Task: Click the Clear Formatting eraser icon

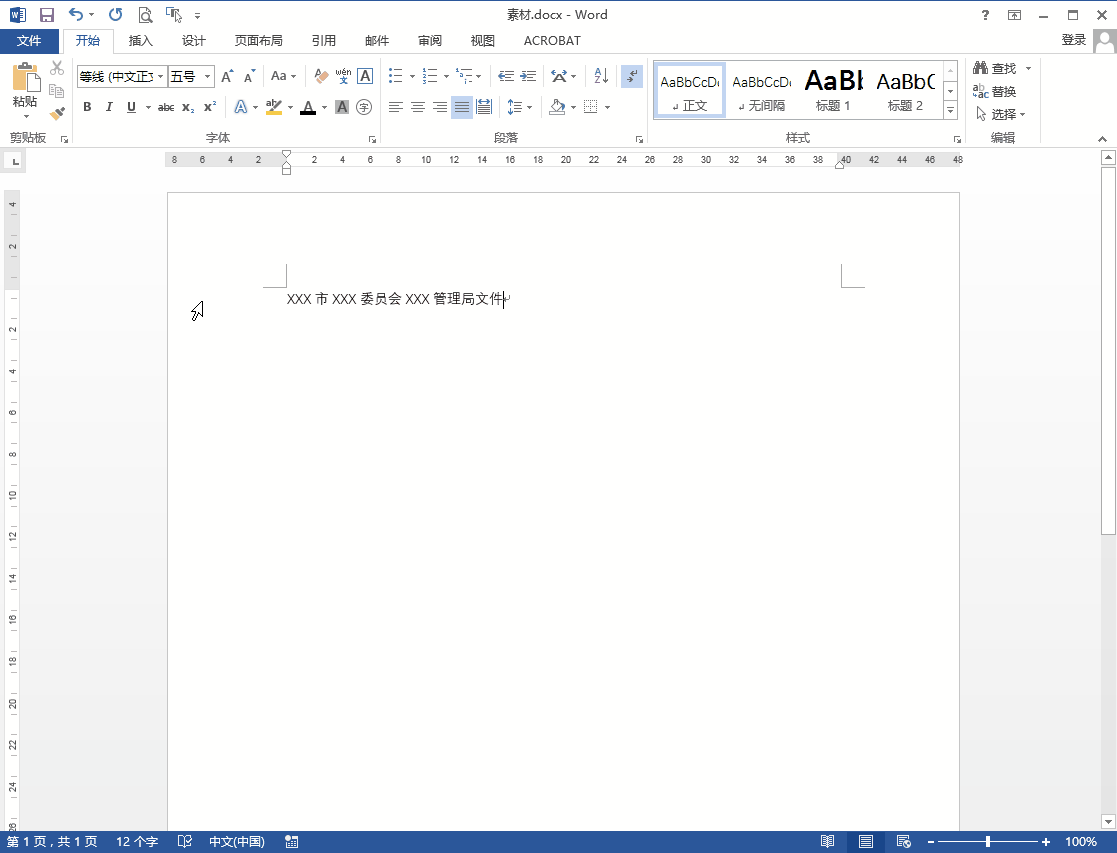Action: [x=321, y=76]
